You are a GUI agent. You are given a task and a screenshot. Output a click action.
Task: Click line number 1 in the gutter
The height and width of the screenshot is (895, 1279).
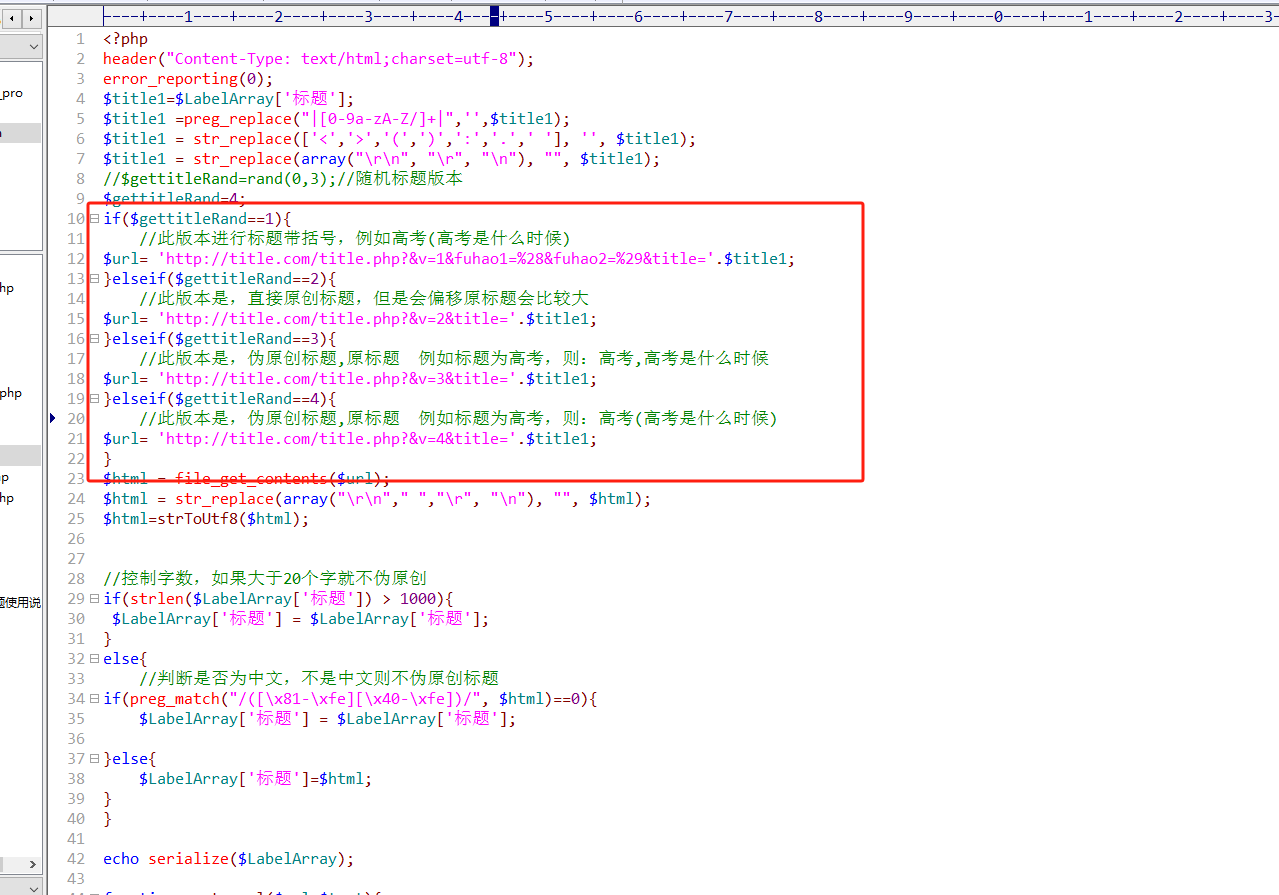click(81, 38)
